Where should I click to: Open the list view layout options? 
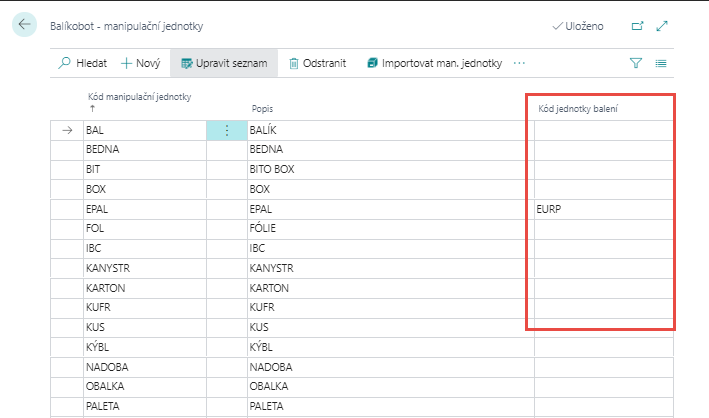click(x=661, y=63)
